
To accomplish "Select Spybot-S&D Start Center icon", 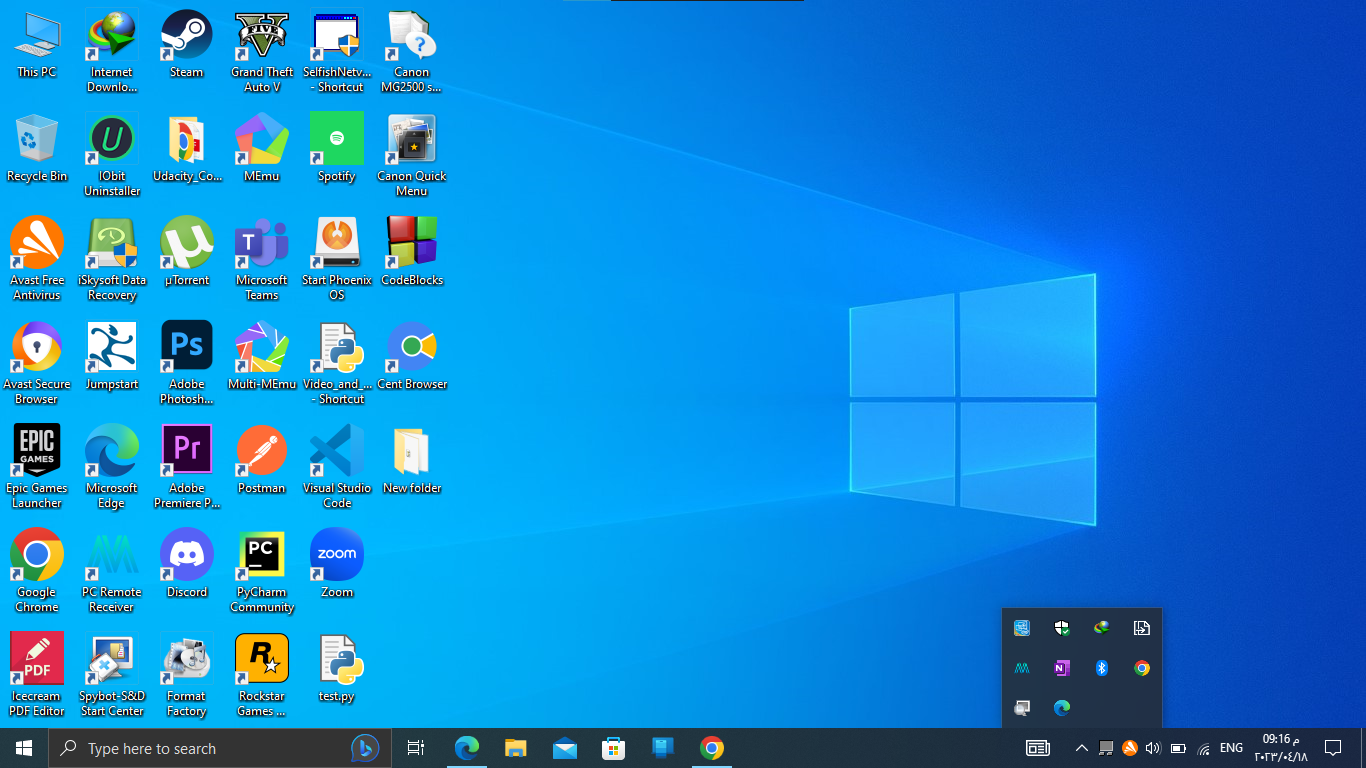I will tap(112, 676).
